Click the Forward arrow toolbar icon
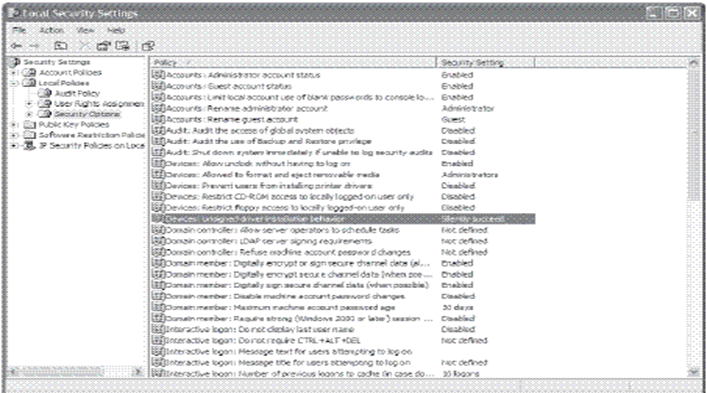 34,46
